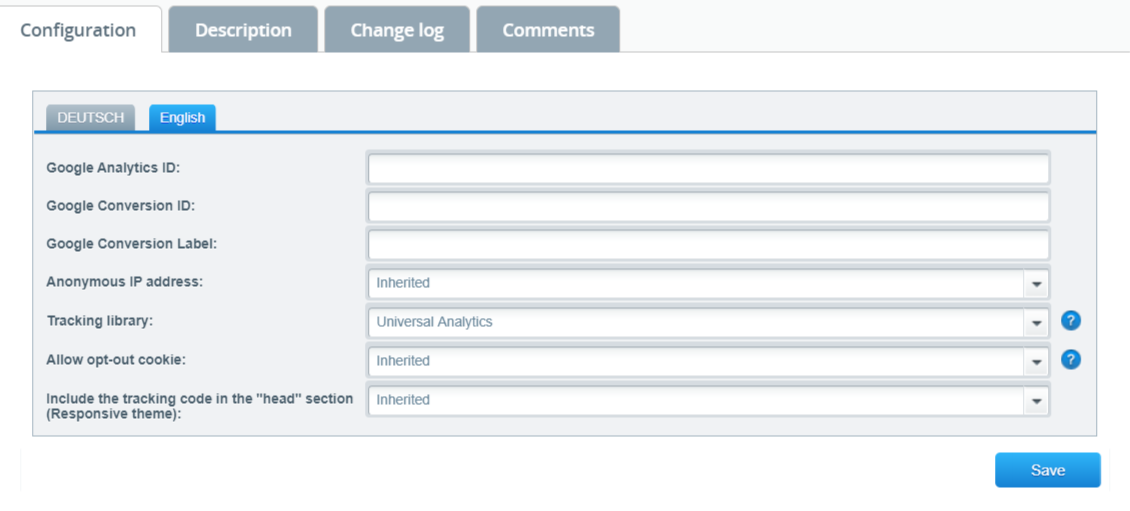Click the Anonymous IP address dropdown arrow
This screenshot has width=1130, height=511.
(x=1036, y=284)
